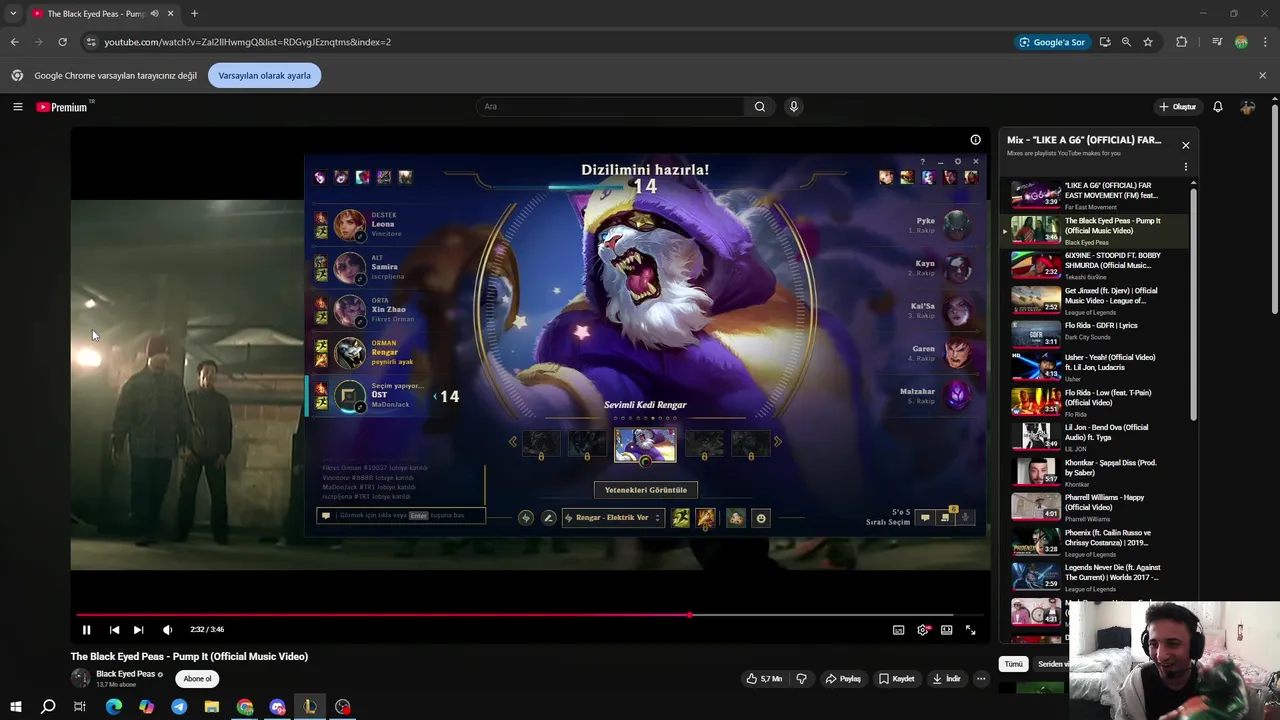Play Pharrell Williams Happy video

tap(1095, 507)
